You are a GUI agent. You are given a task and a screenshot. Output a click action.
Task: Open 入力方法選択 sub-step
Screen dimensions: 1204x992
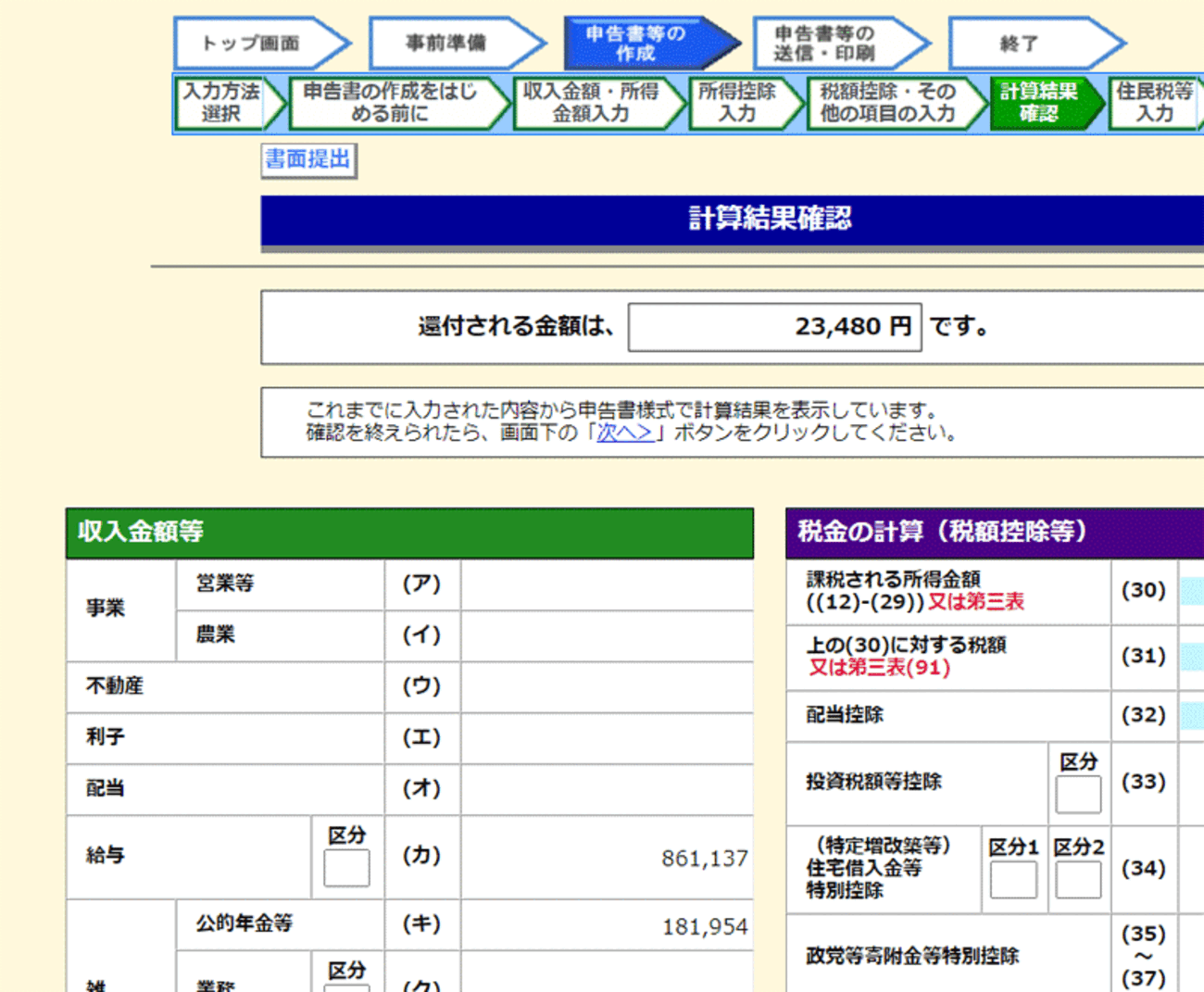click(x=222, y=103)
